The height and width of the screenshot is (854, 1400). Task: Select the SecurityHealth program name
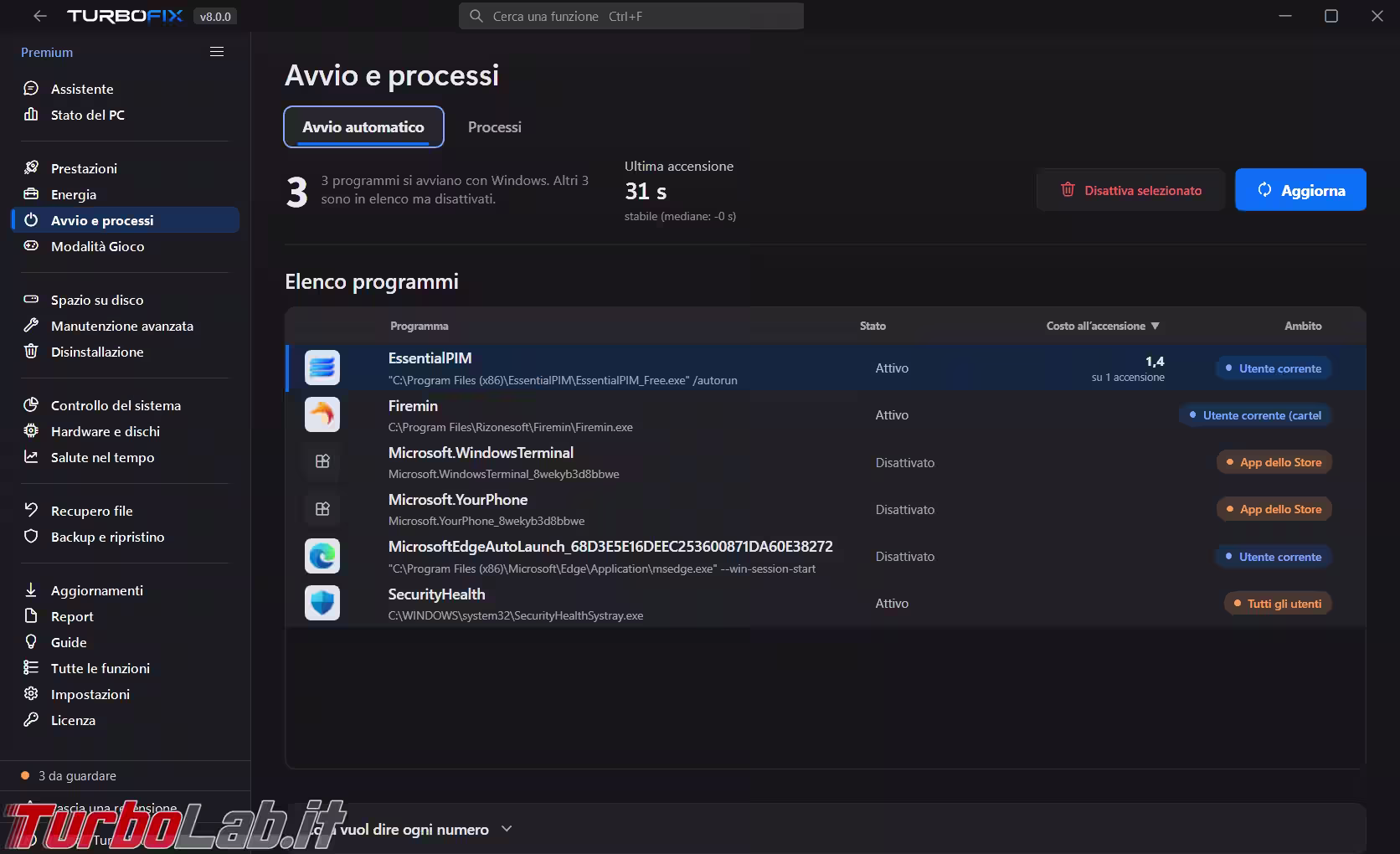point(437,594)
